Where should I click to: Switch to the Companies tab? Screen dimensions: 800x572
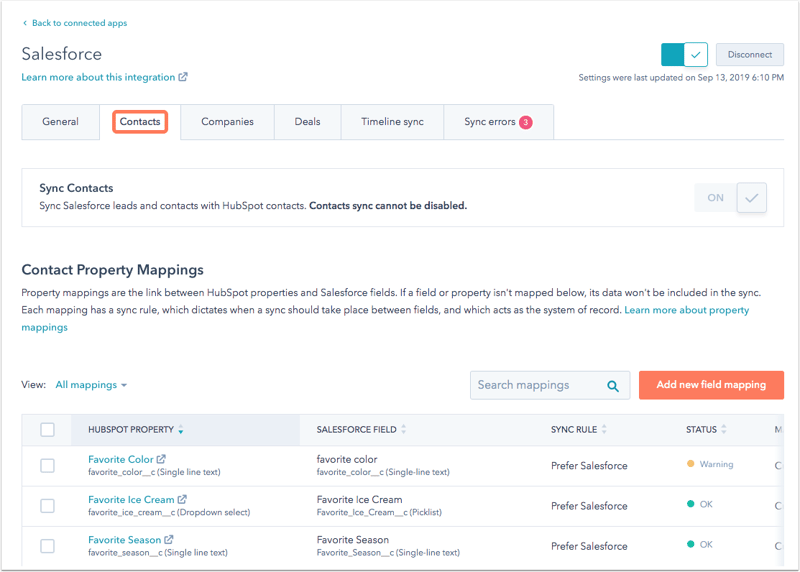pos(227,122)
